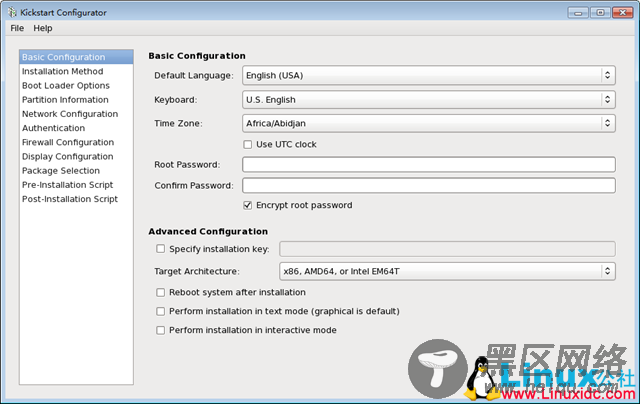Expand the Time Zone dropdown
Screen dimensions: 640x404
click(429, 123)
